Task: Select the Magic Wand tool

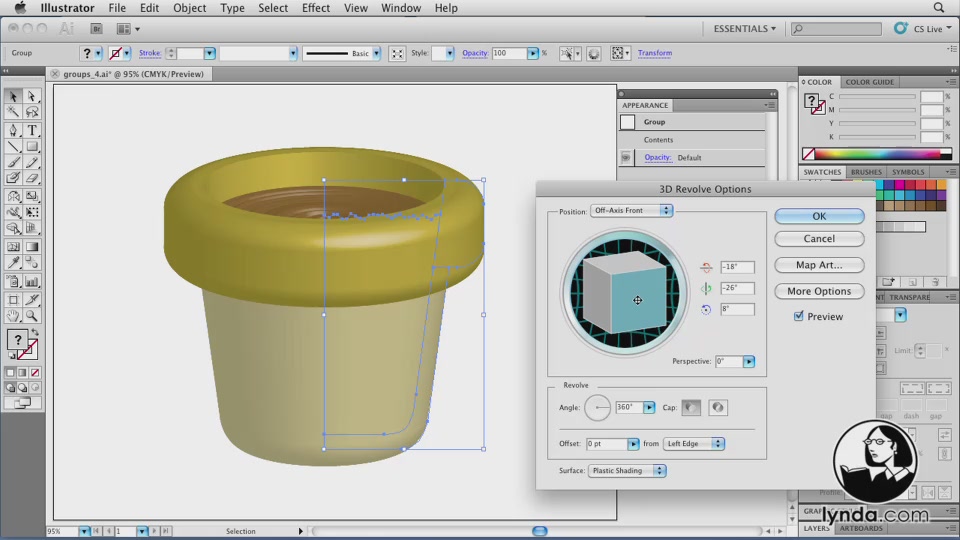Action: 13,112
